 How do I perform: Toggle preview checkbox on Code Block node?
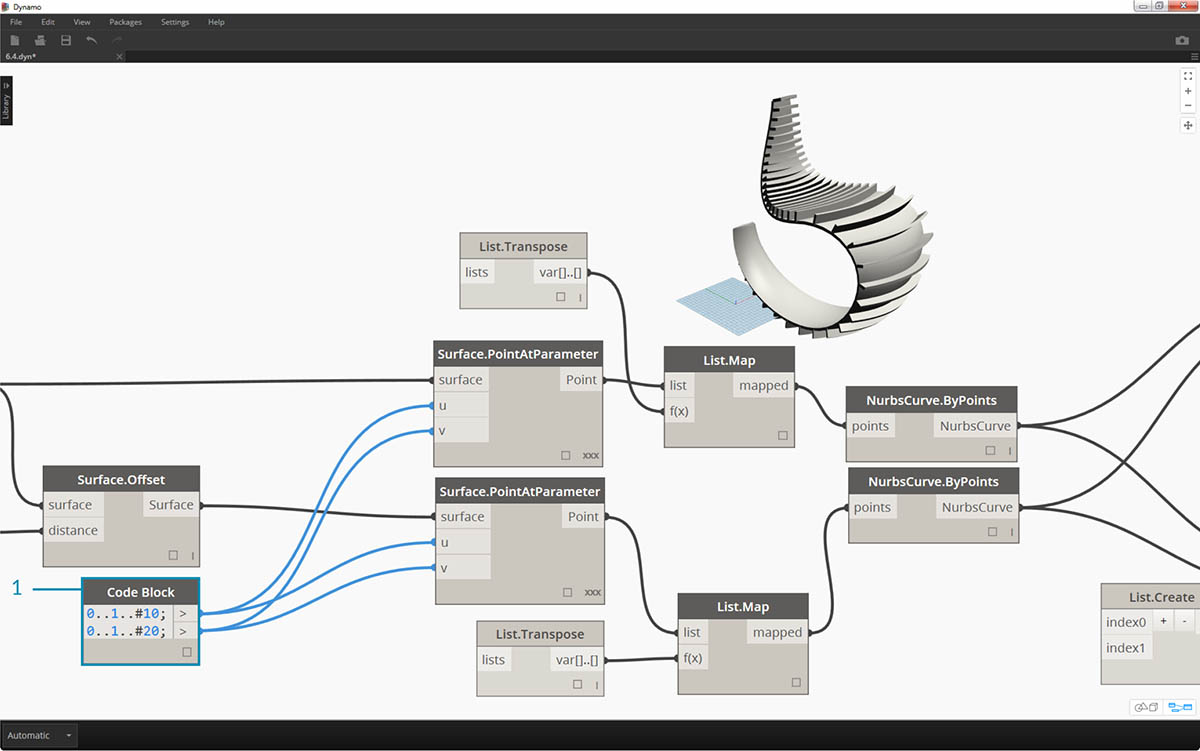click(187, 652)
